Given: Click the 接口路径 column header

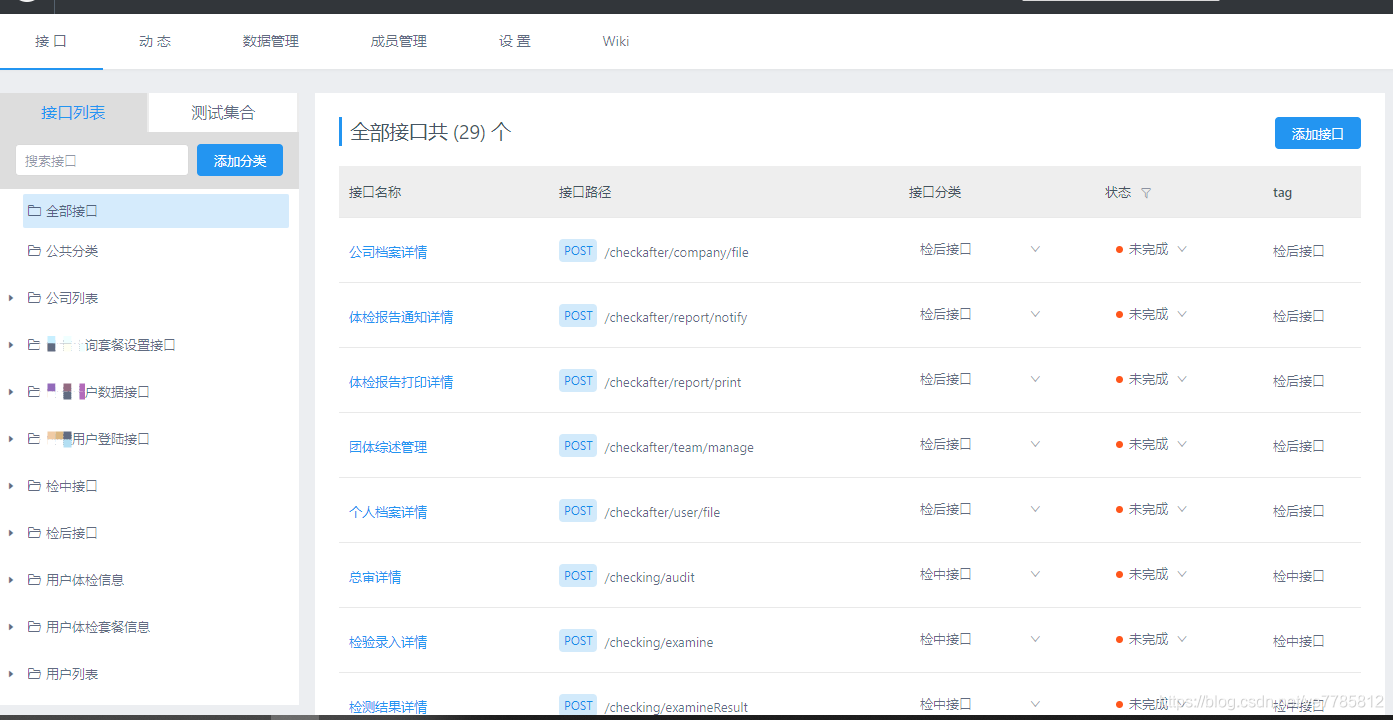Looking at the screenshot, I should pyautogui.click(x=585, y=192).
